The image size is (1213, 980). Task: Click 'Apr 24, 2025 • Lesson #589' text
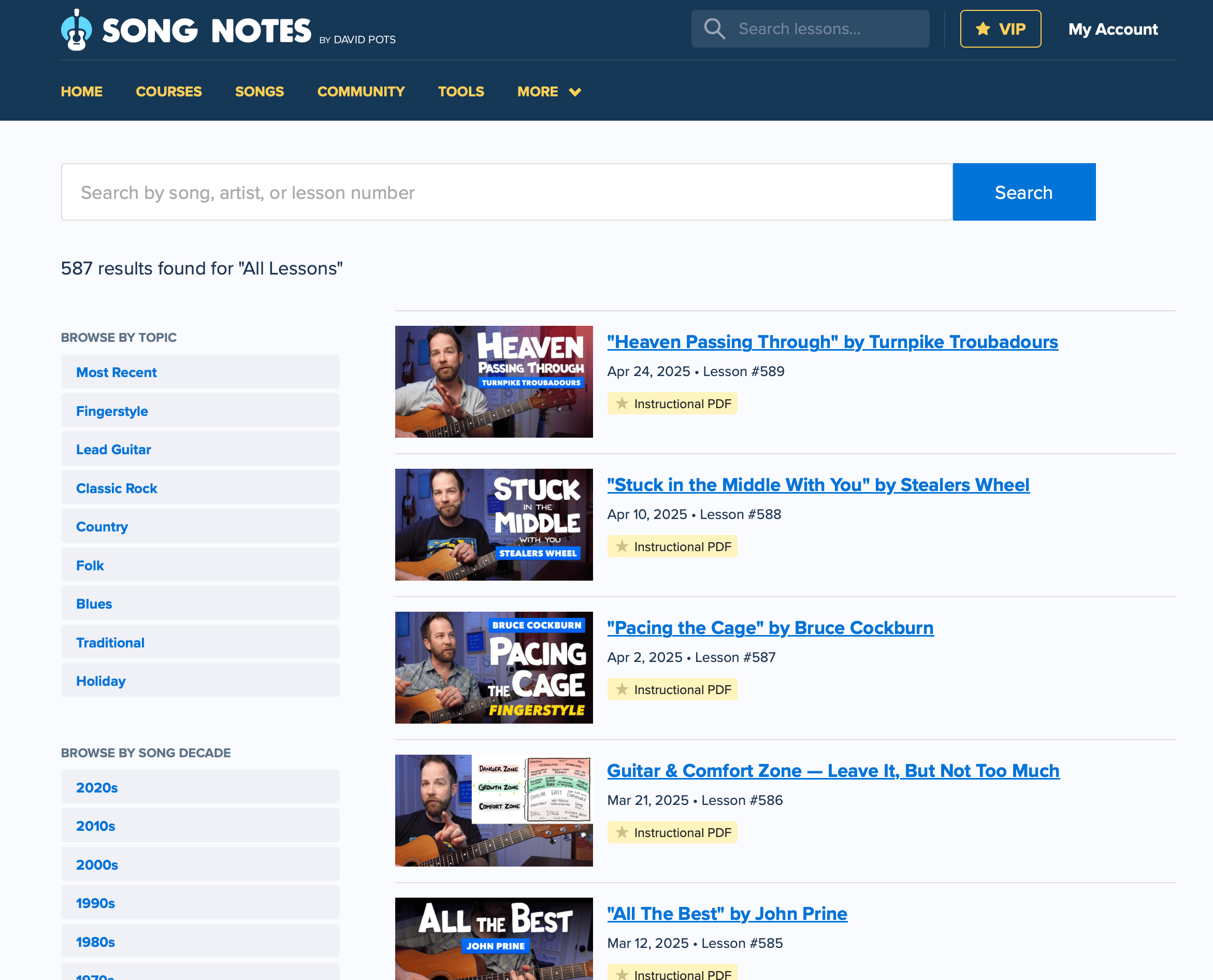tap(696, 371)
